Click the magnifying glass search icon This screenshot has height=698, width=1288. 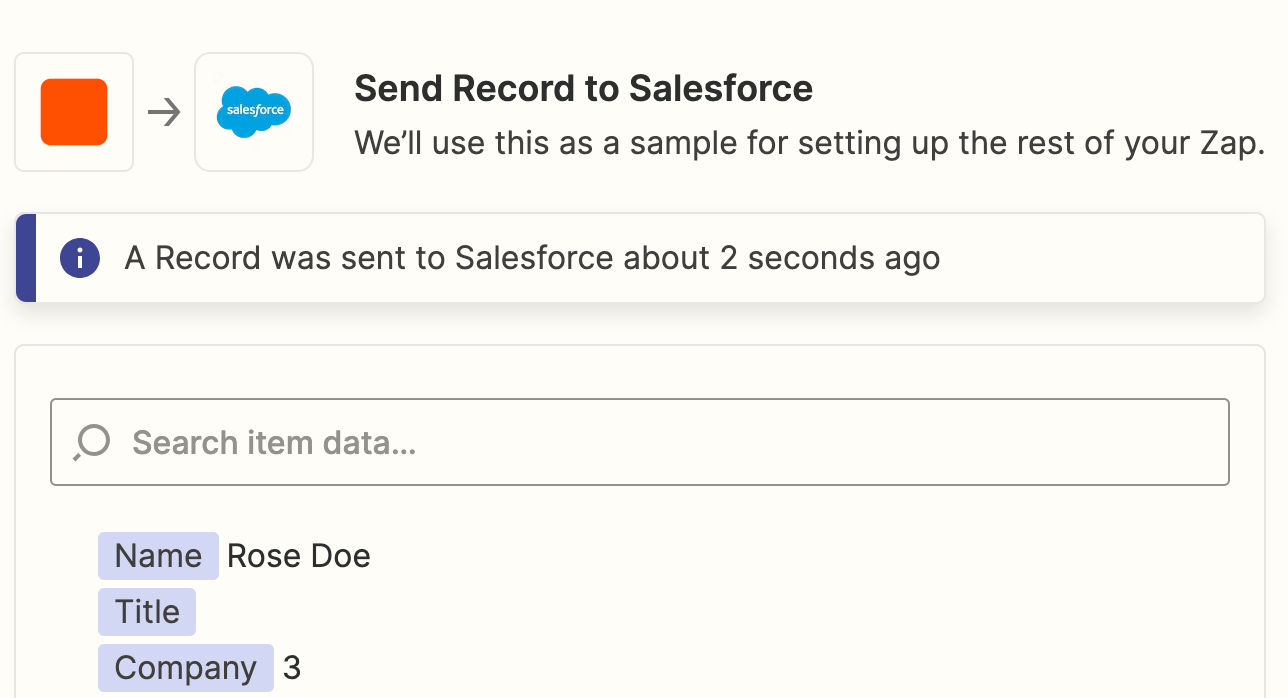point(91,442)
